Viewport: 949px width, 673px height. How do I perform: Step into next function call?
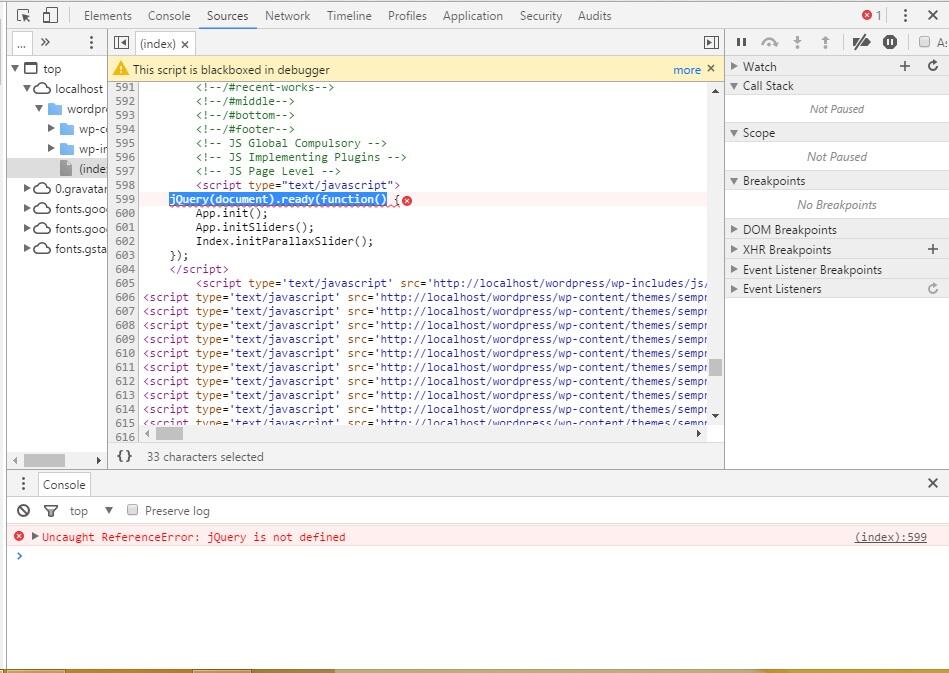(798, 42)
